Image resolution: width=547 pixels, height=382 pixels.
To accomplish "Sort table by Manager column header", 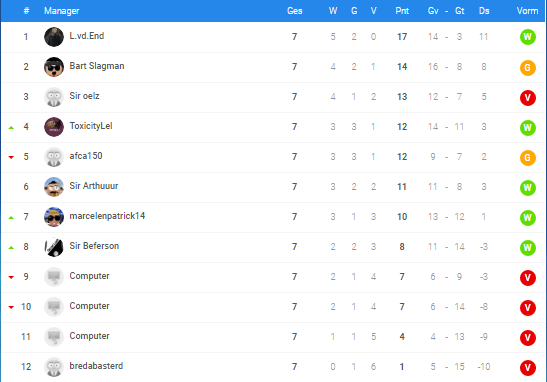I will (61, 11).
